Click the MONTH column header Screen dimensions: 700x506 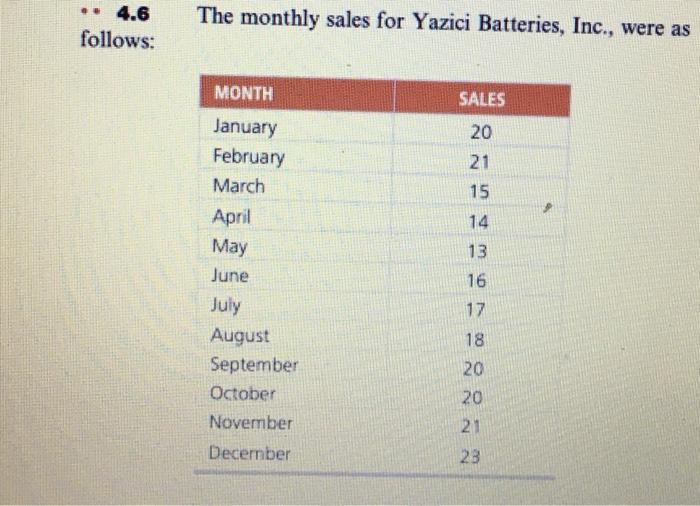[x=244, y=93]
